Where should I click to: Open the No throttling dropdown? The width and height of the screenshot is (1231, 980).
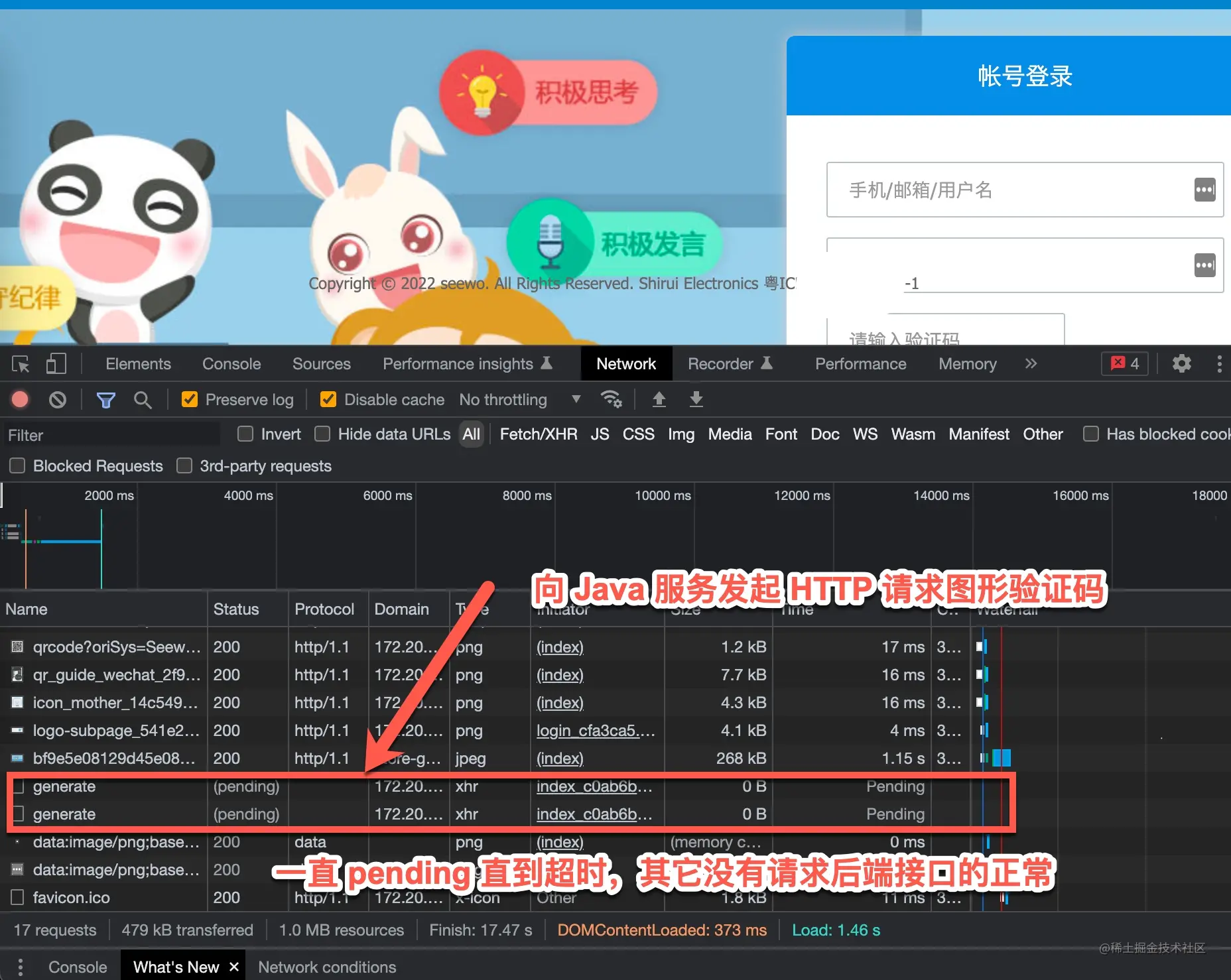(520, 400)
